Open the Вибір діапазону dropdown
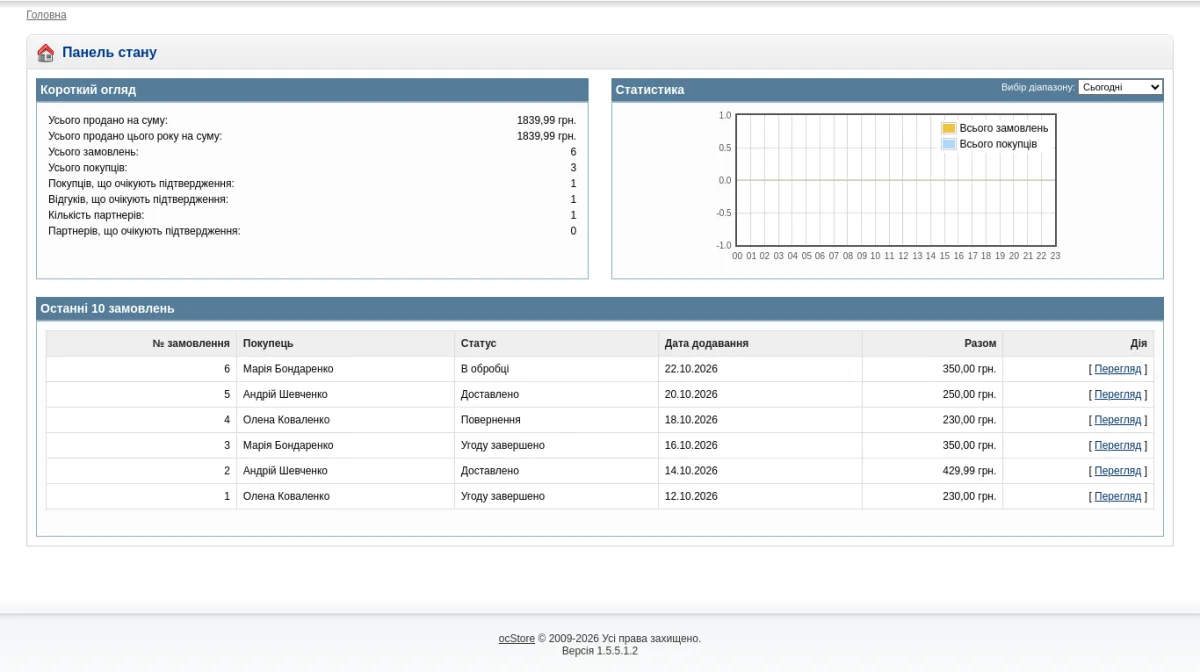1200x672 pixels. click(1120, 87)
